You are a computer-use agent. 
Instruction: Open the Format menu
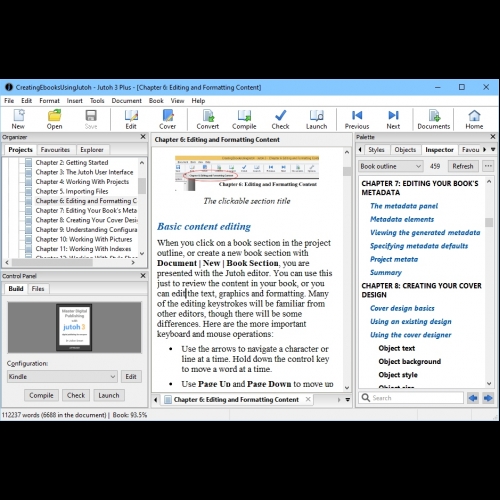[49, 101]
